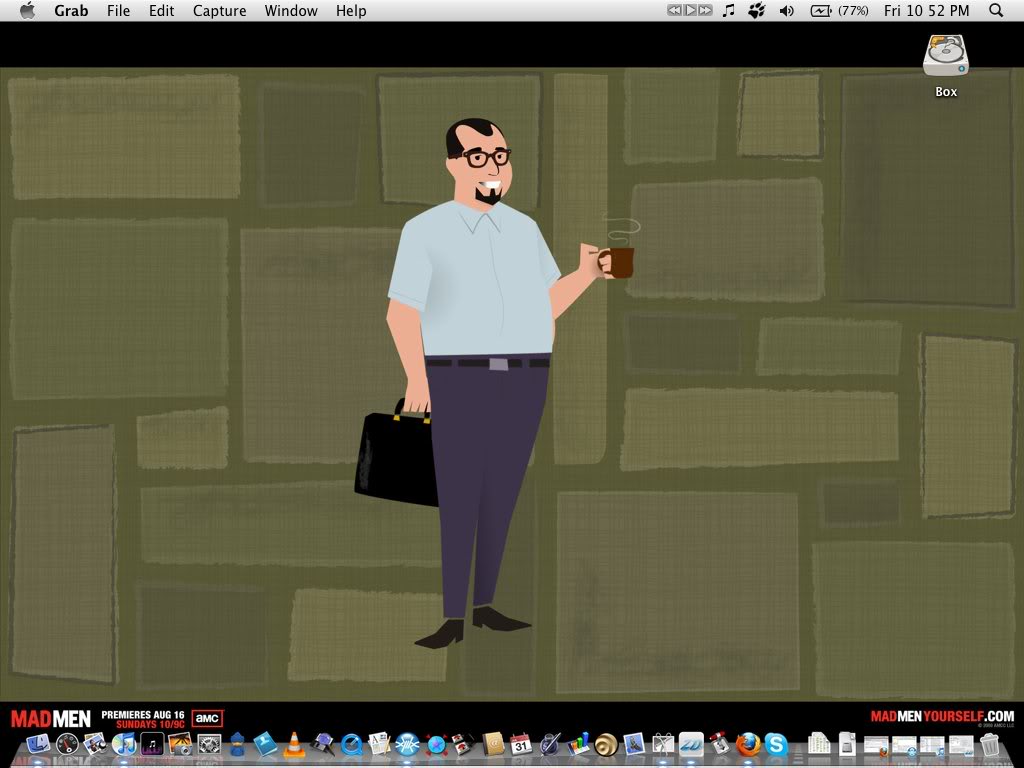Image resolution: width=1024 pixels, height=768 pixels.
Task: Launch Automator-style robot icon in Dock
Action: tap(719, 743)
